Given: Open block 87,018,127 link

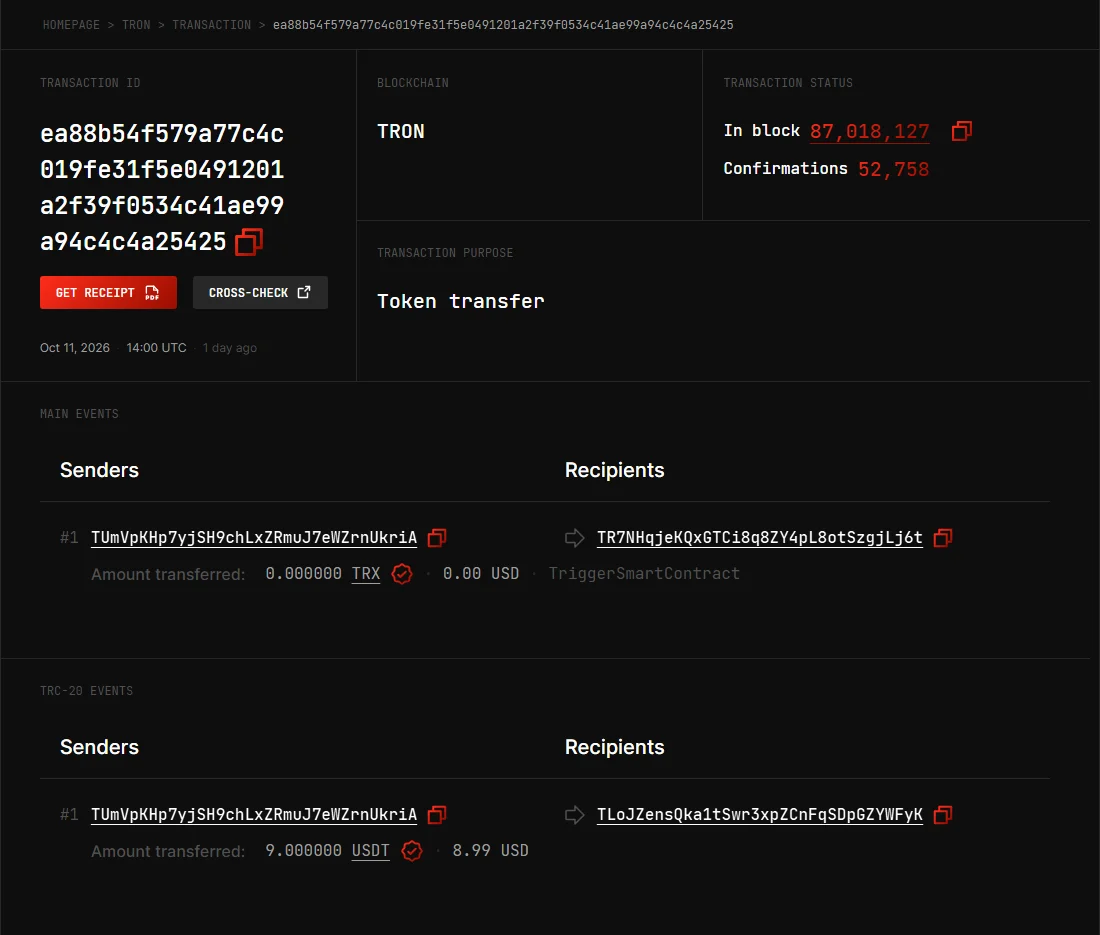Looking at the screenshot, I should (869, 132).
